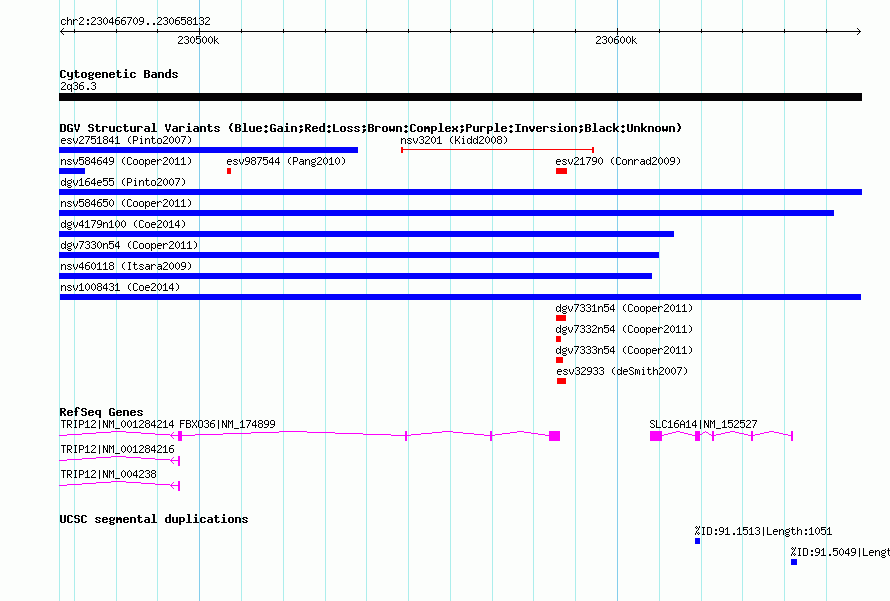Click the 230500k ruler tick label
890x601 pixels.
coord(198,40)
